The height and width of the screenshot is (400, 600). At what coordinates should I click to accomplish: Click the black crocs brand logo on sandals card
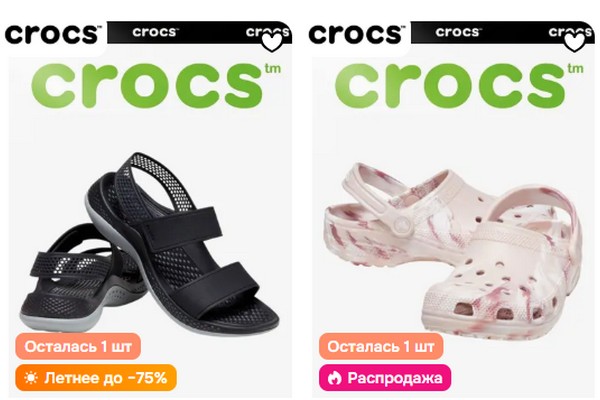click(53, 34)
